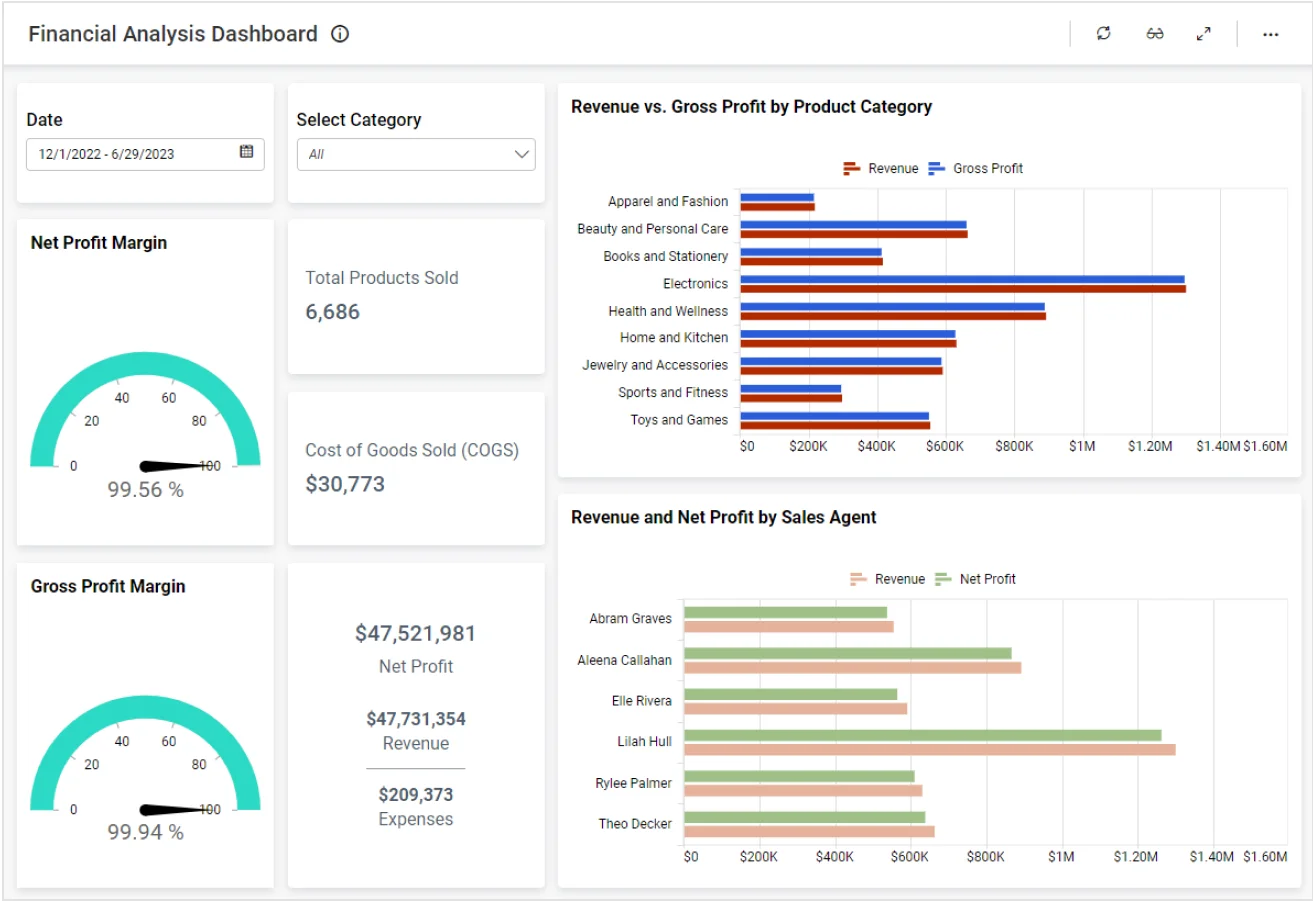Open the three-dots more options menu
This screenshot has height=901, width=1313.
point(1270,34)
